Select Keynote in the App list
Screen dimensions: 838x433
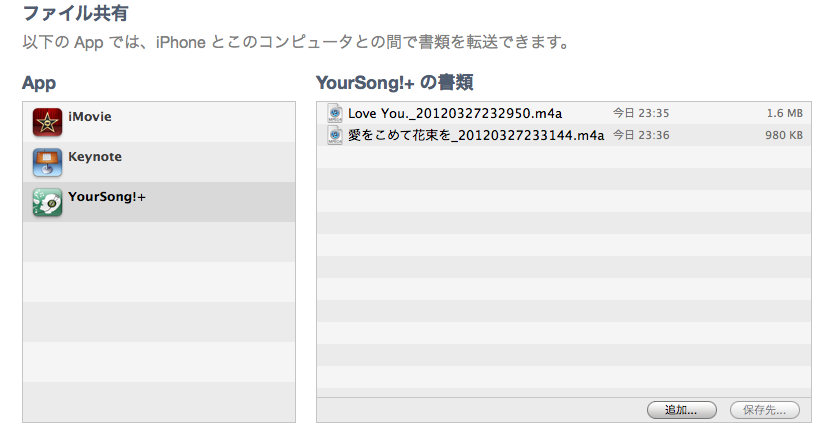coord(159,162)
